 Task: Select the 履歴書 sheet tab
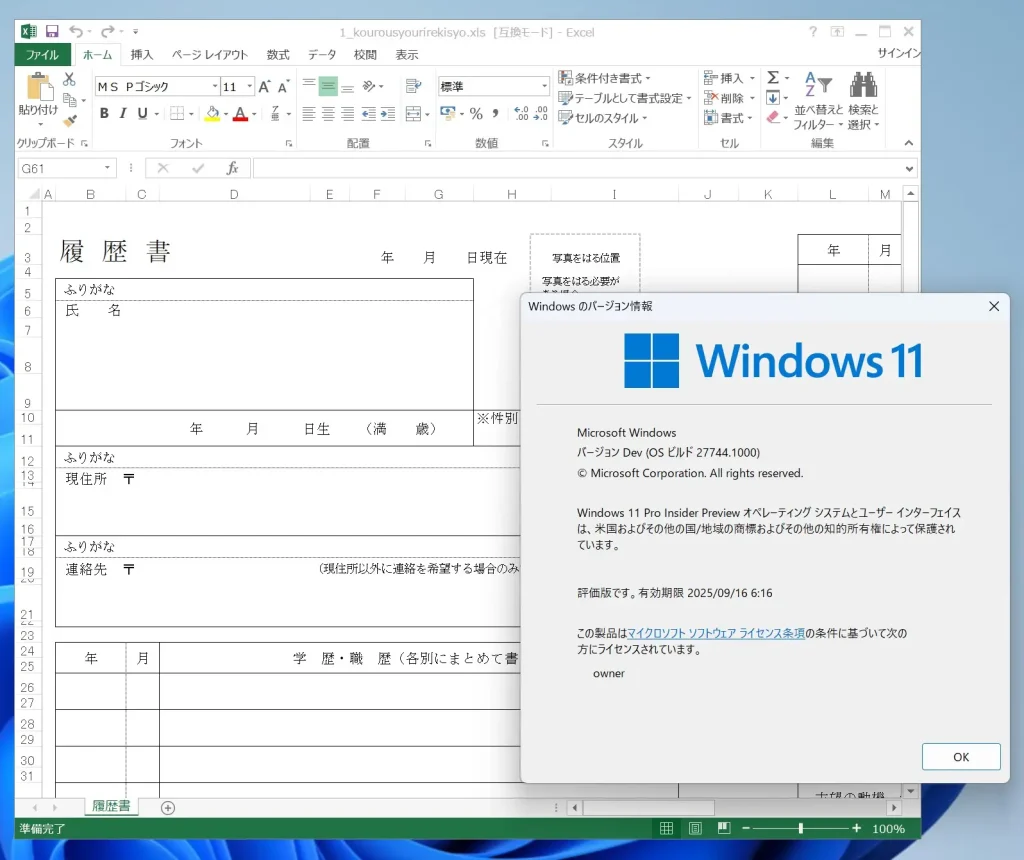click(x=110, y=806)
